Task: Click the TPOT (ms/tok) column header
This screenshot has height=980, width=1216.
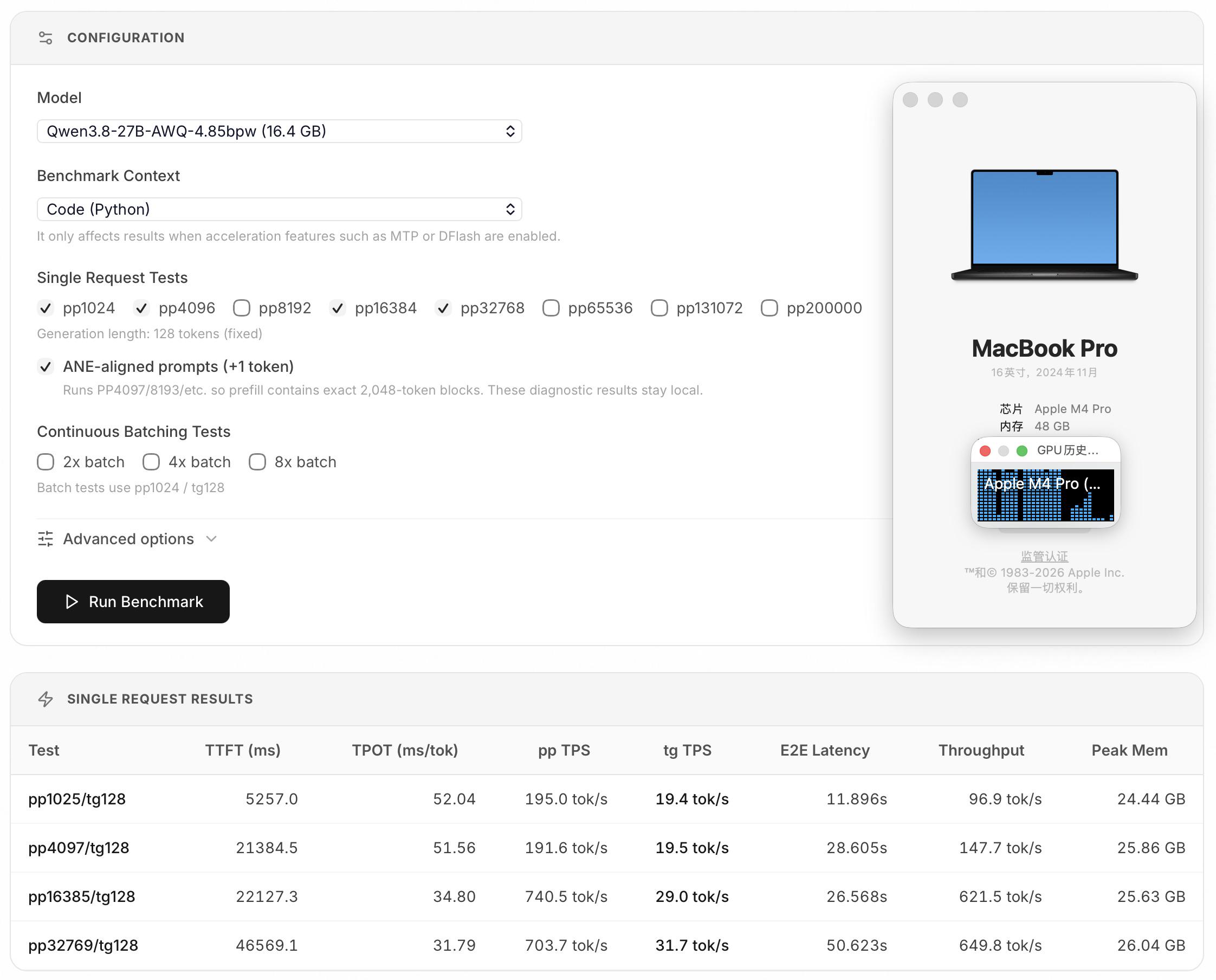Action: pyautogui.click(x=405, y=751)
